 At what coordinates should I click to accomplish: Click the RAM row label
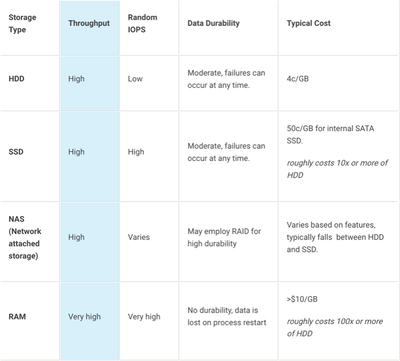(x=17, y=317)
